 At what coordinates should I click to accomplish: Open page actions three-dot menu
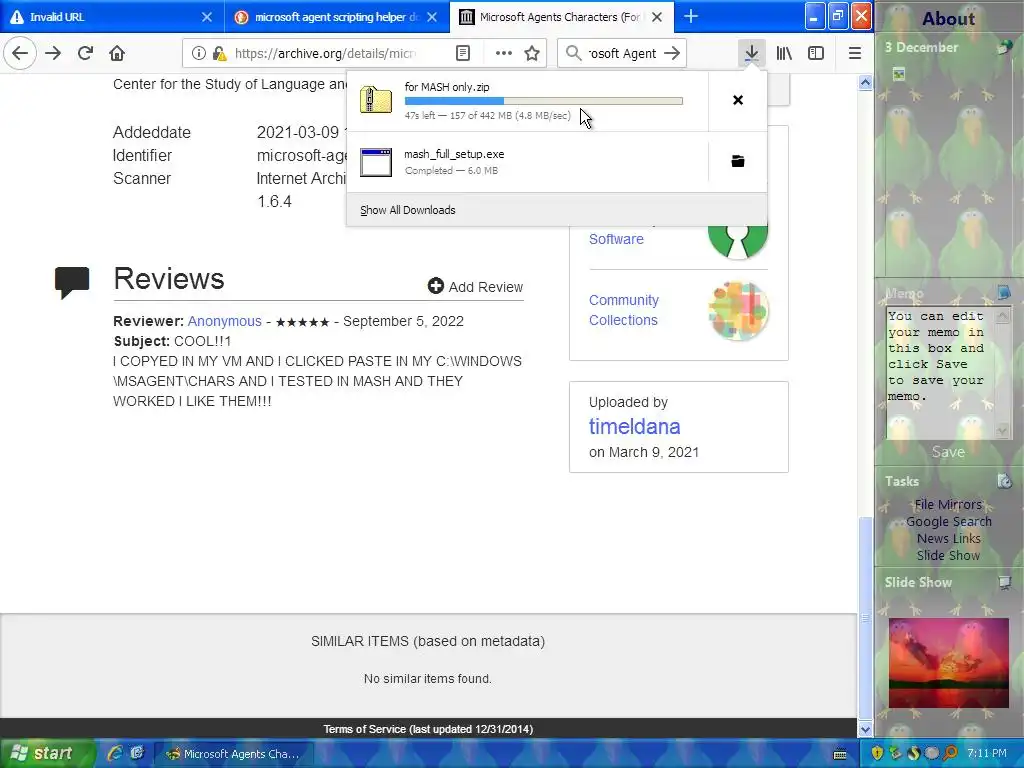[x=504, y=54]
